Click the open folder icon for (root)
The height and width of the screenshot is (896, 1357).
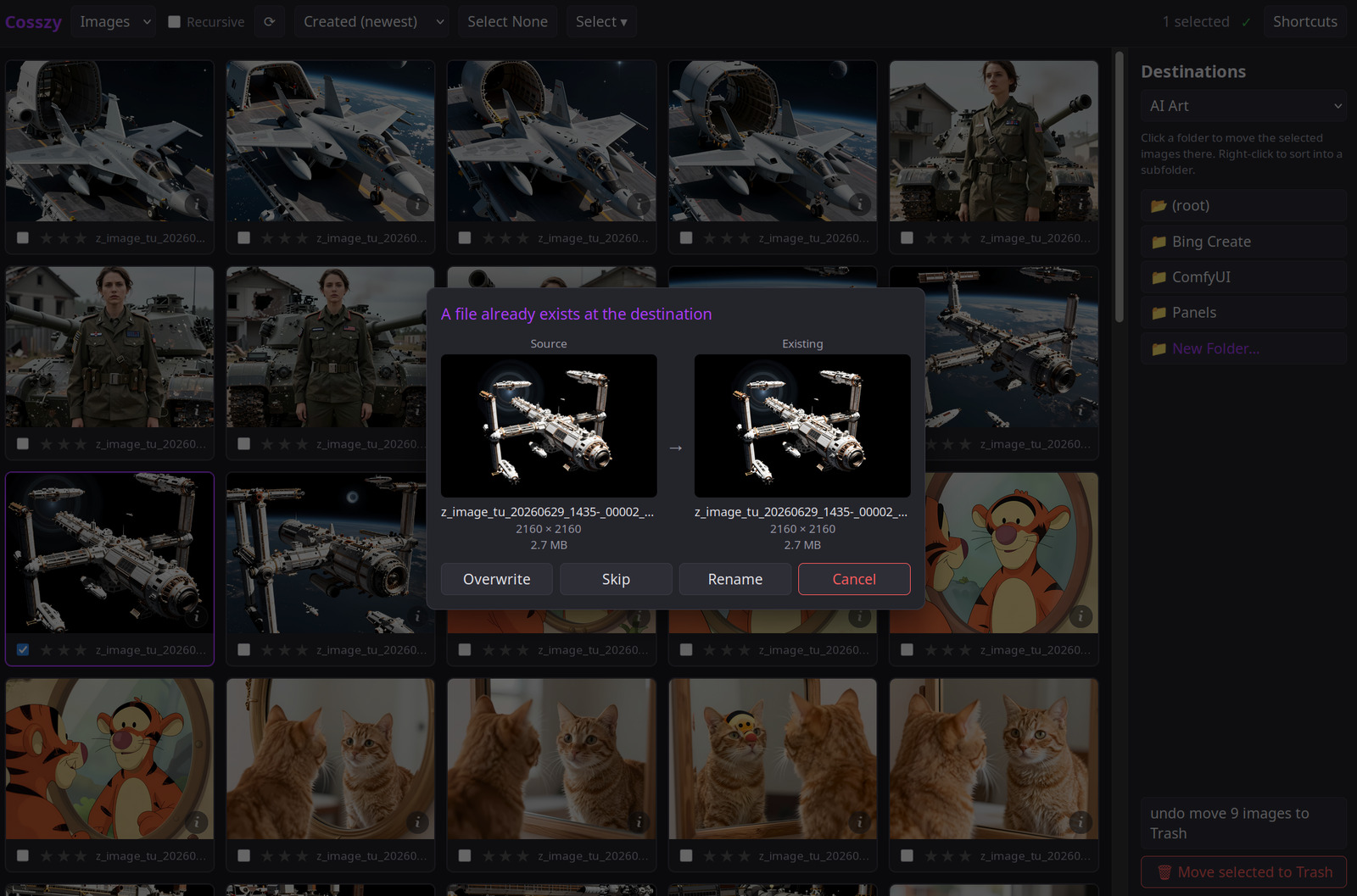pos(1159,206)
